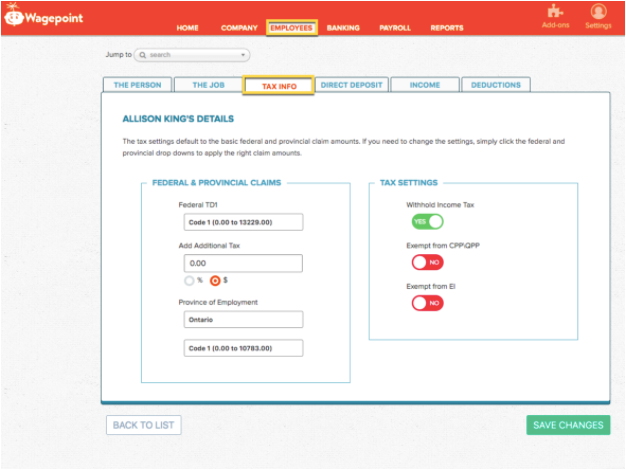Open the EMPLOYEES menu
This screenshot has width=626, height=470.
click(291, 28)
